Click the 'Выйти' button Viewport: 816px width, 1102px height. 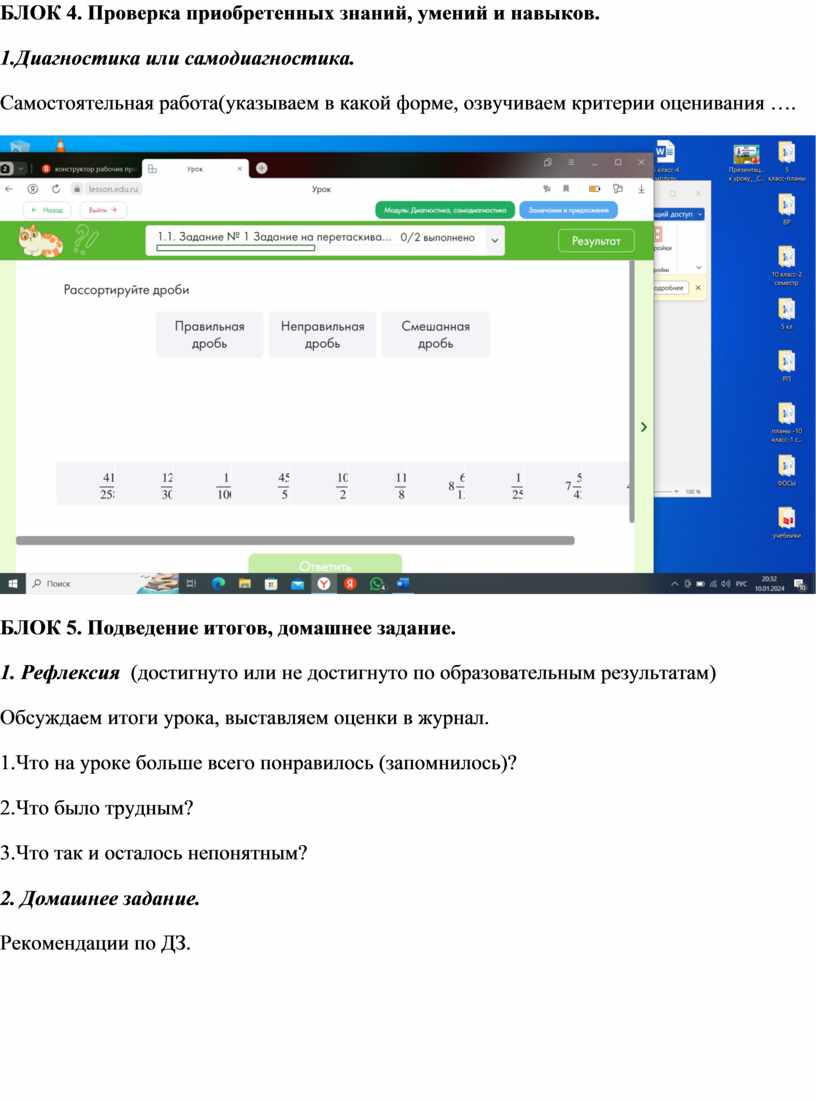[103, 210]
